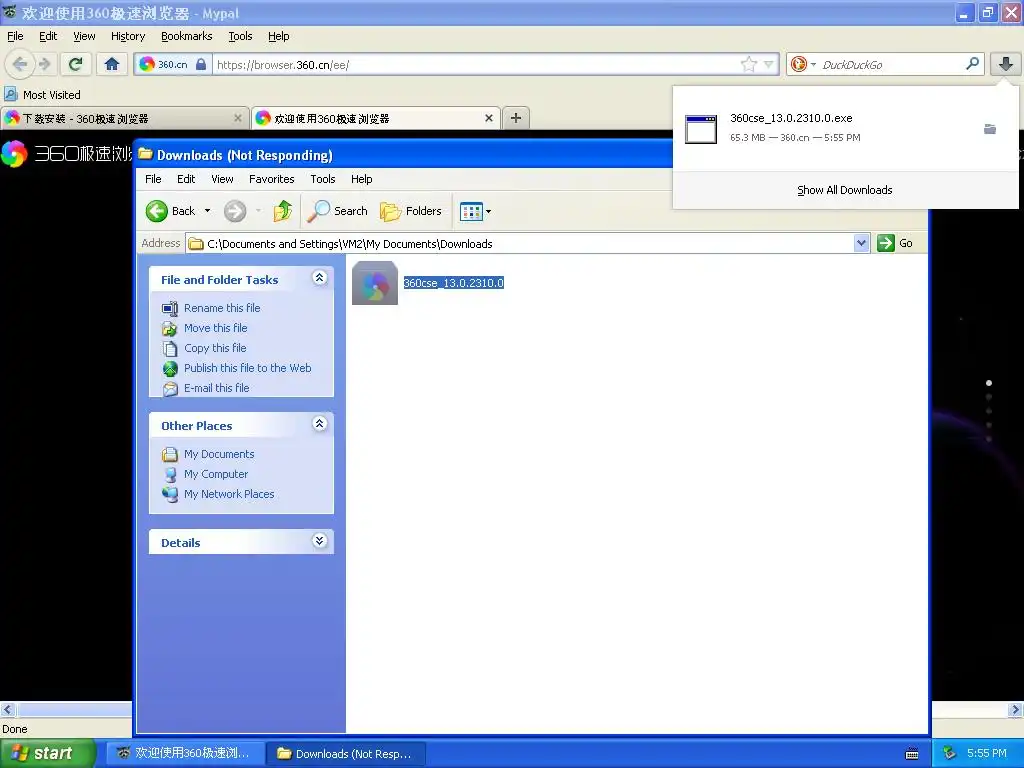
Task: Open browser History menu
Action: (127, 36)
